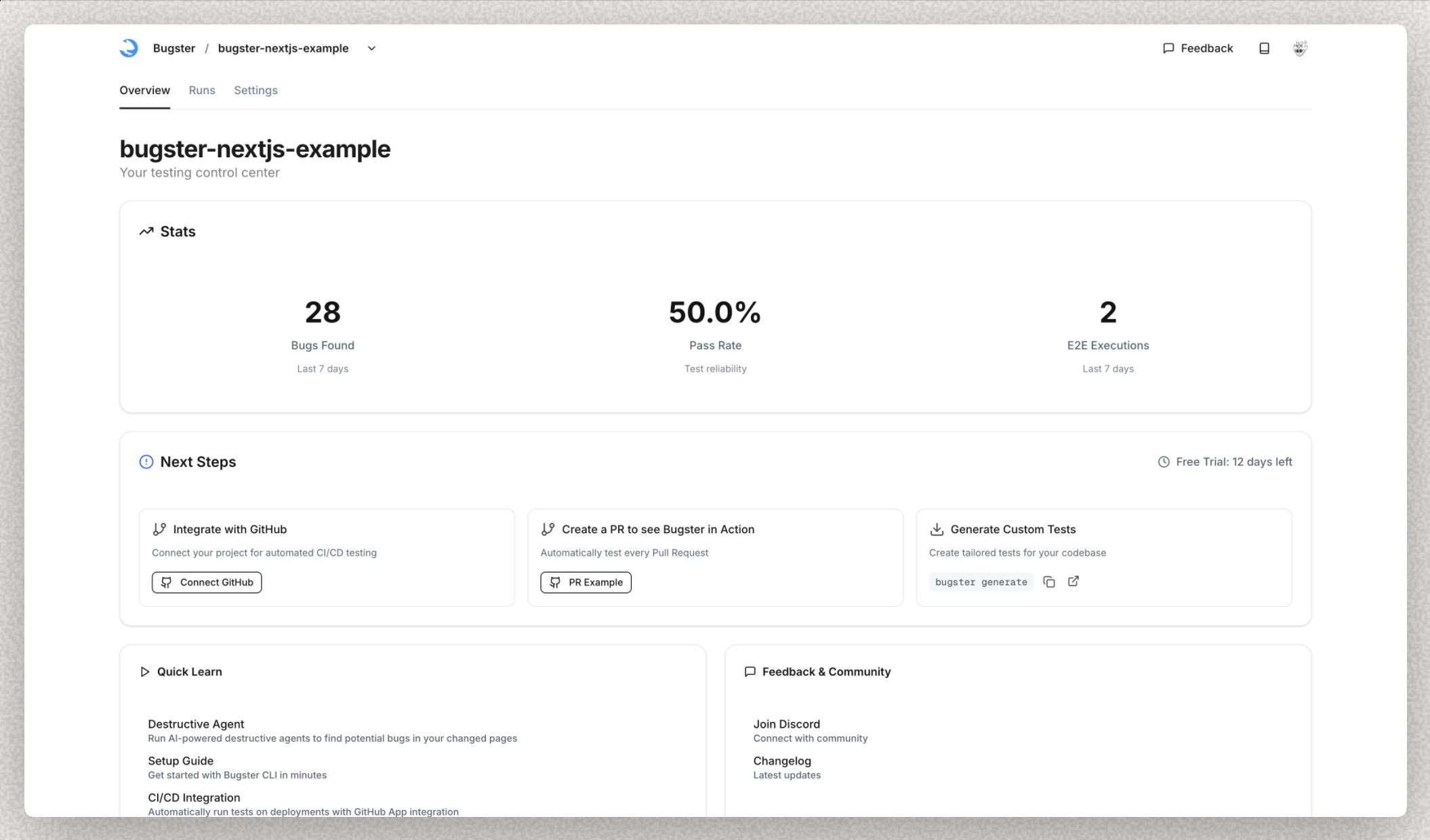The height and width of the screenshot is (840, 1430).
Task: Open bugster generate docs external link icon
Action: pos(1074,581)
